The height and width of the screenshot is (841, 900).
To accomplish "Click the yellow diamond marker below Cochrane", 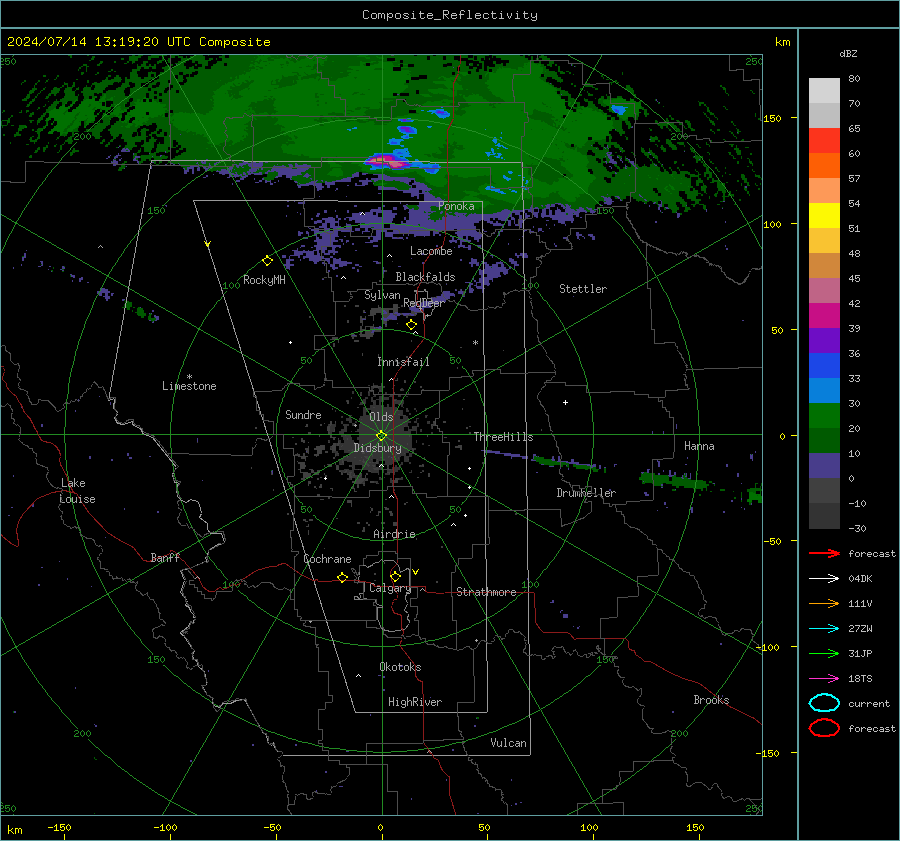I will pos(342,577).
